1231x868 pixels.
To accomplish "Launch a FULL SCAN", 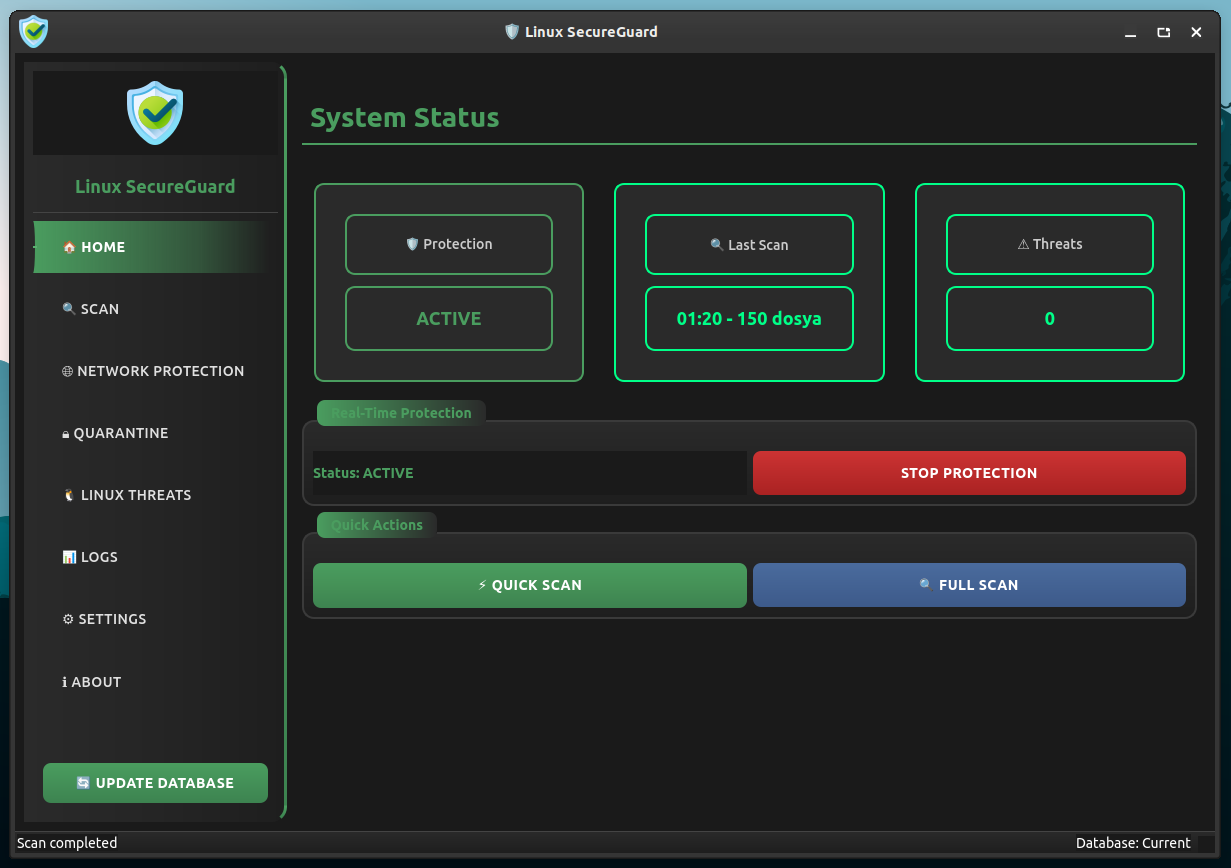I will click(968, 585).
